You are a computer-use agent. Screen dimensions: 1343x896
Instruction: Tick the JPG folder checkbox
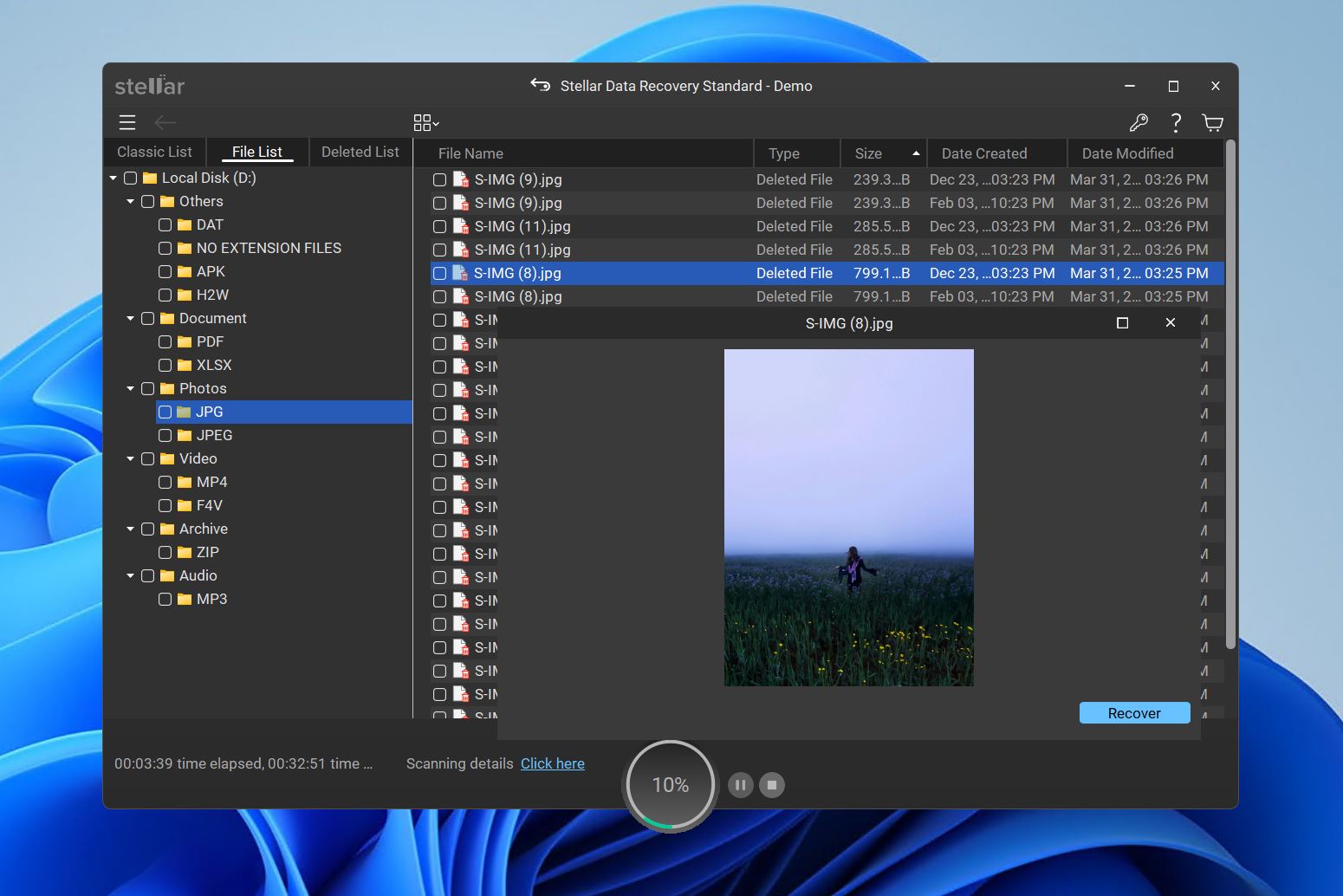coord(166,412)
